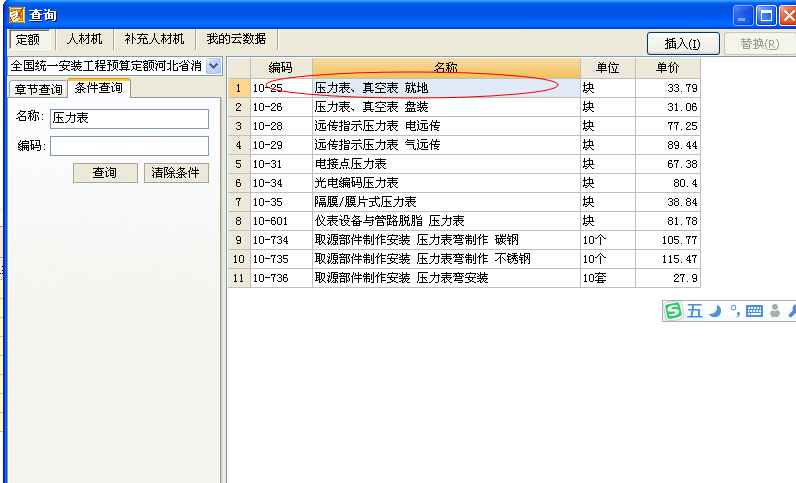
Task: Select the 章节查询 tab
Action: 37,89
